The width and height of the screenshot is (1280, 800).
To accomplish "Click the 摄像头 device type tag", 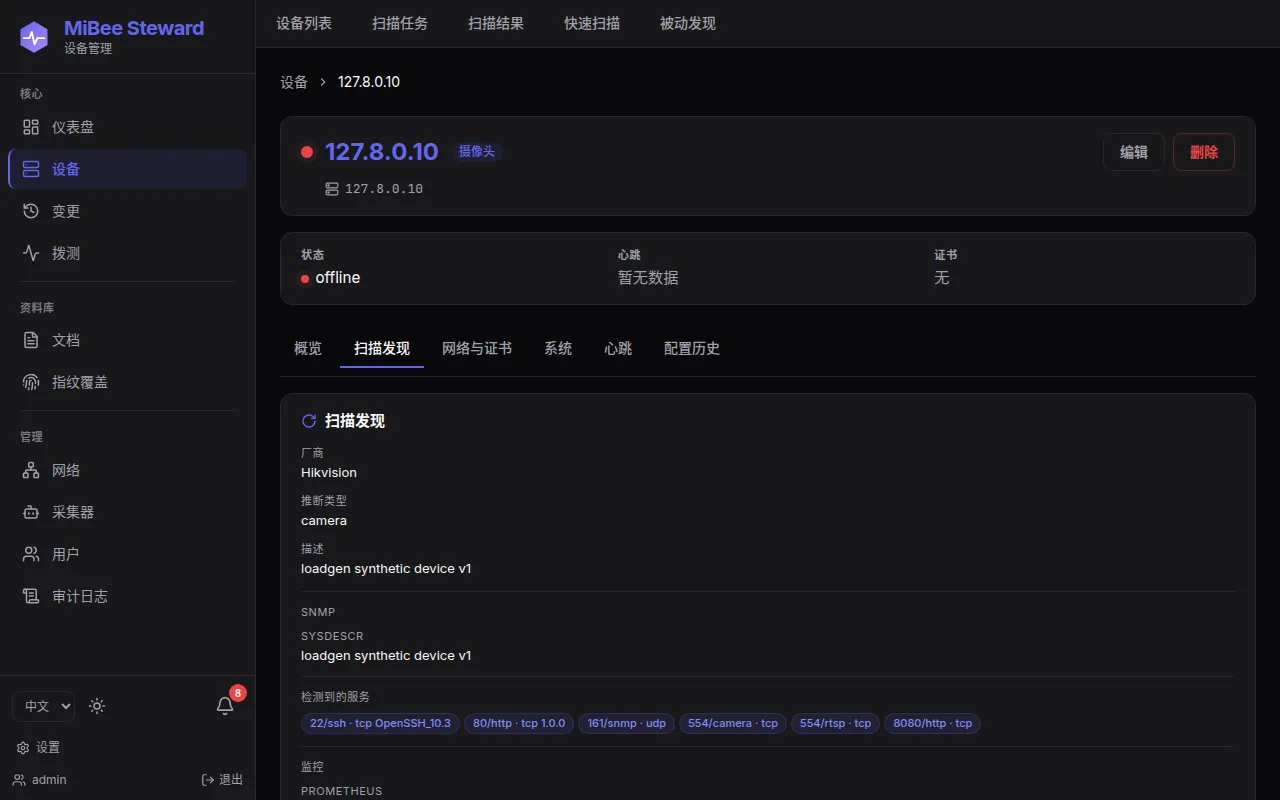I will pos(476,151).
